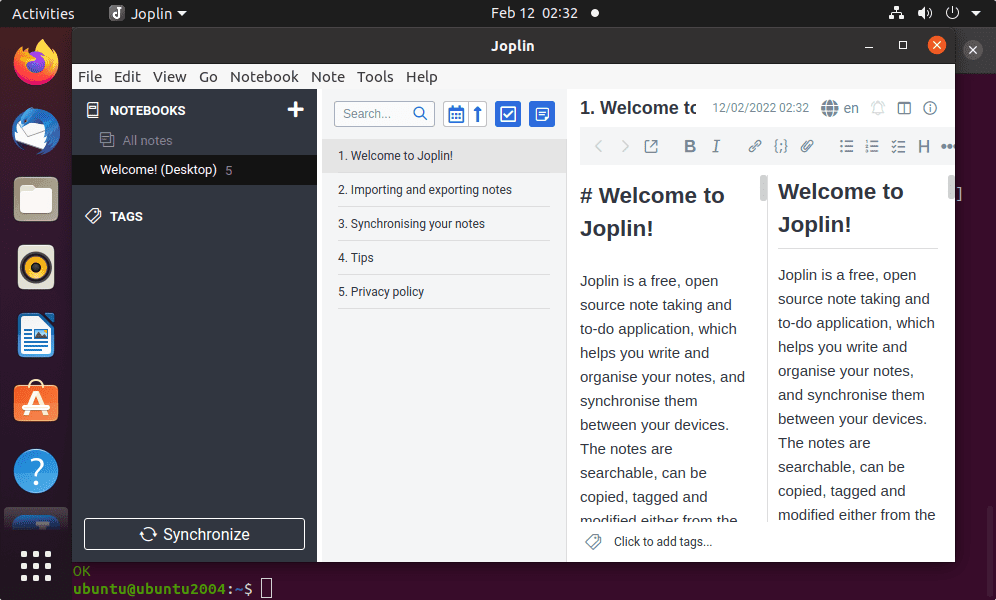This screenshot has height=600, width=996.
Task: Insert a bulleted list
Action: [x=846, y=146]
